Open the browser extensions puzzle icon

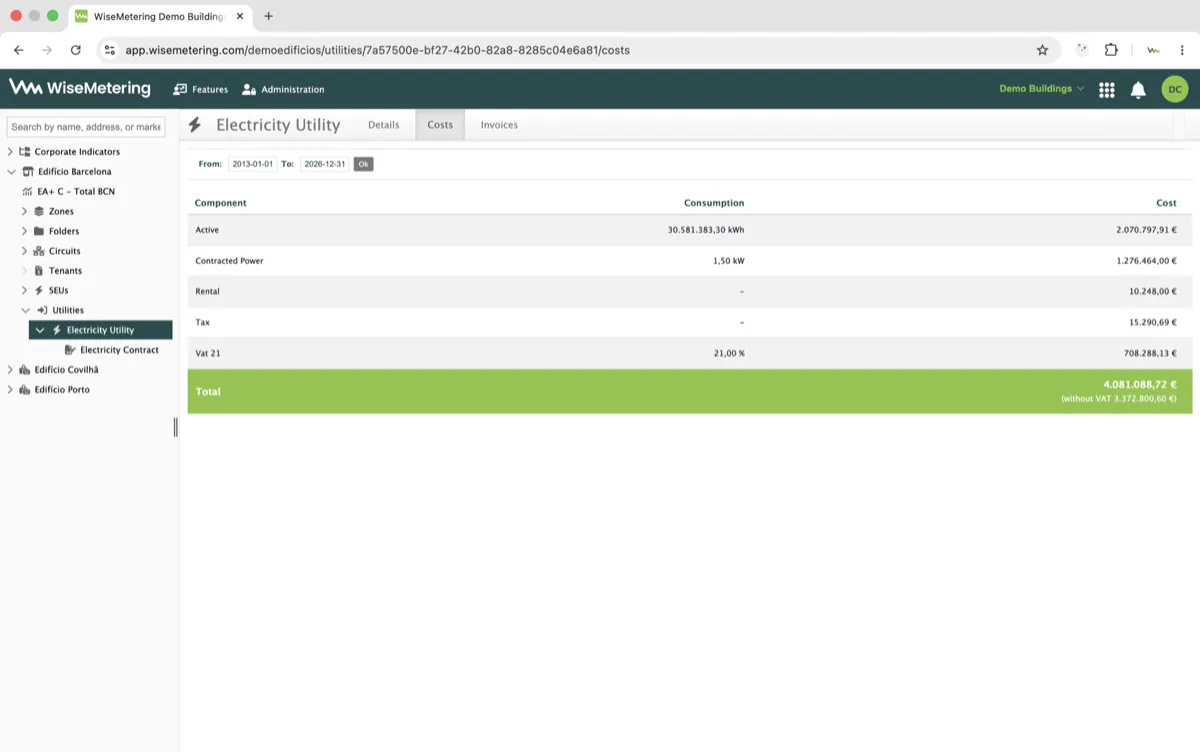pos(1111,49)
